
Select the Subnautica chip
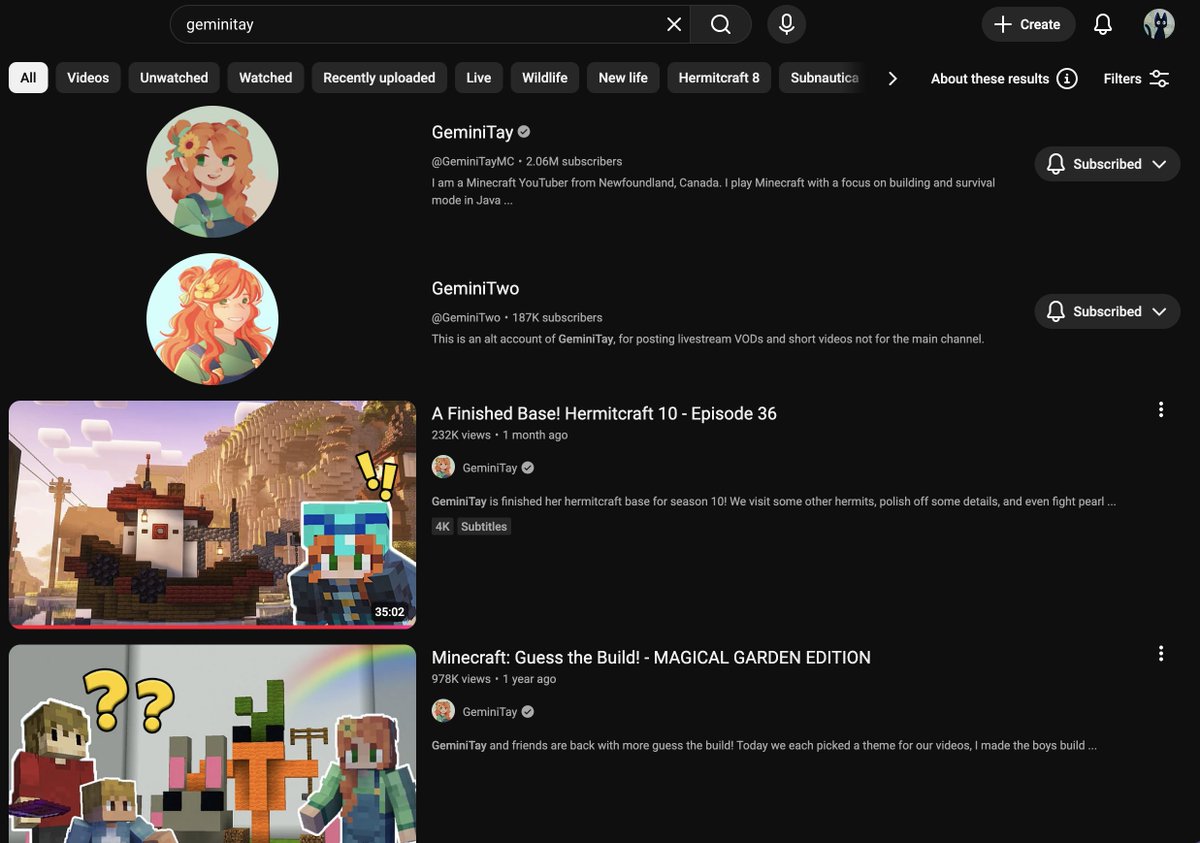point(824,78)
